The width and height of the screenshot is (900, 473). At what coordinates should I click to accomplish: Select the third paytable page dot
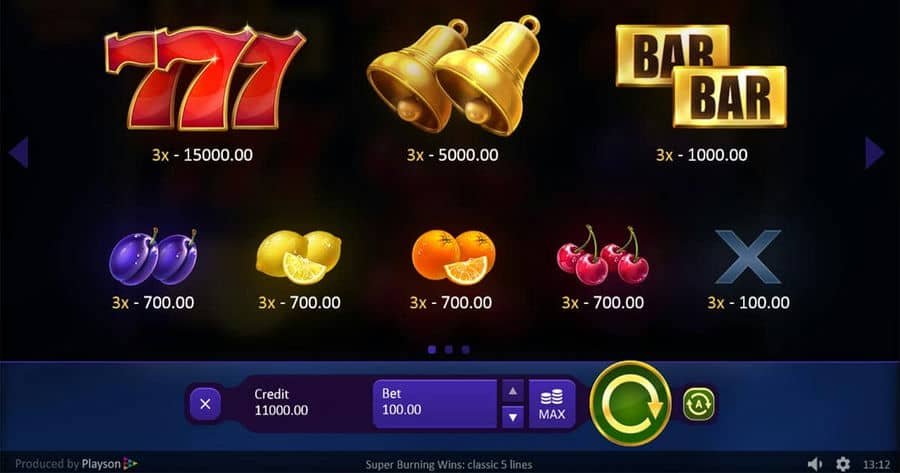[x=465, y=349]
